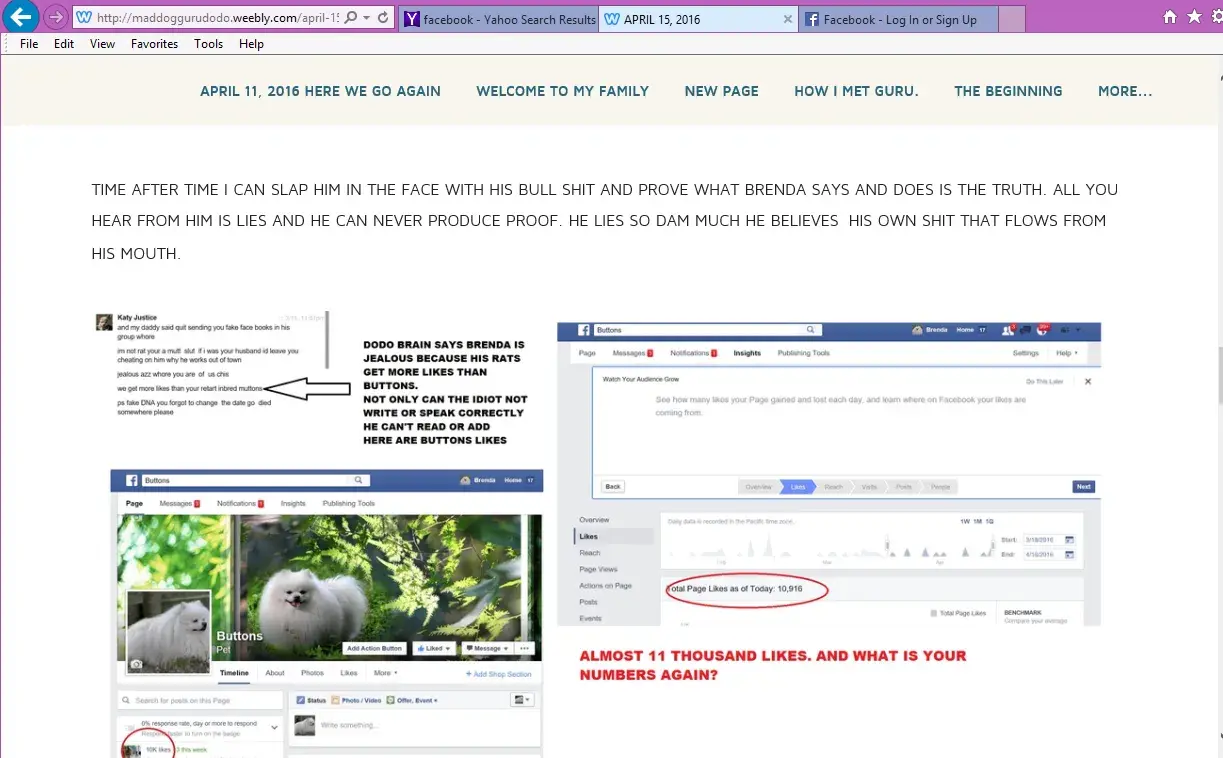Open the NEW PAGE link
The height and width of the screenshot is (758, 1223).
[721, 91]
